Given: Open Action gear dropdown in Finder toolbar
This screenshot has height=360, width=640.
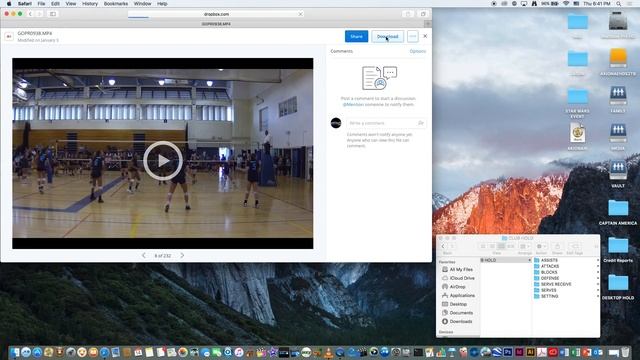Looking at the screenshot, I should (x=541, y=247).
